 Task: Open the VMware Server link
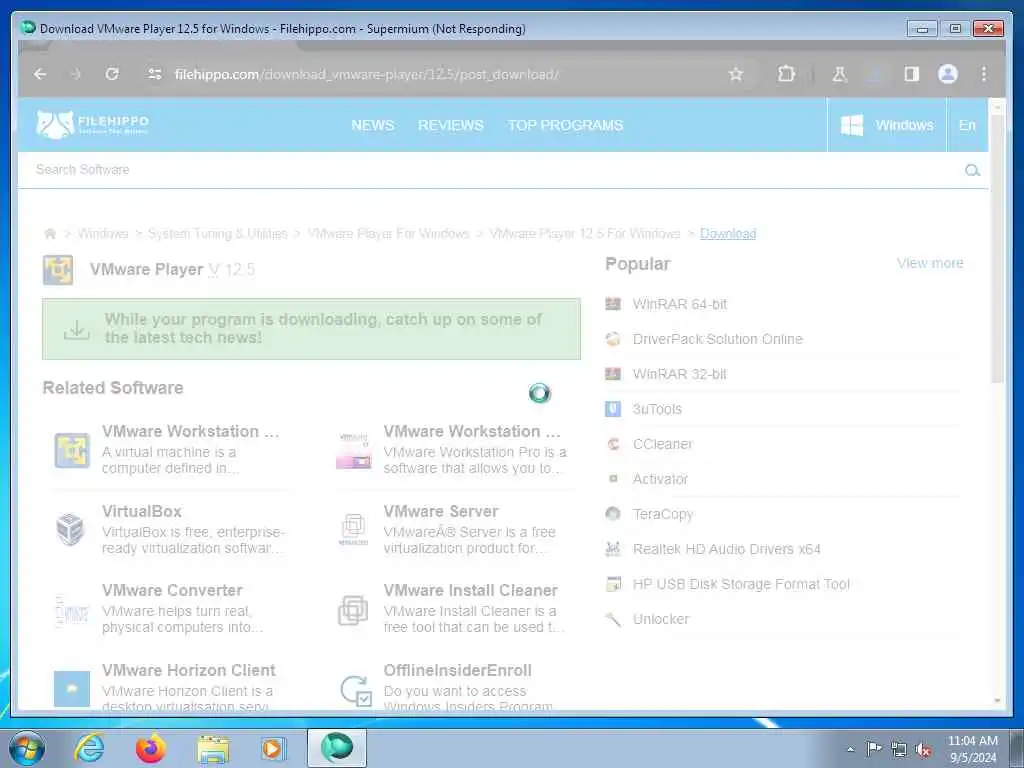click(x=441, y=511)
